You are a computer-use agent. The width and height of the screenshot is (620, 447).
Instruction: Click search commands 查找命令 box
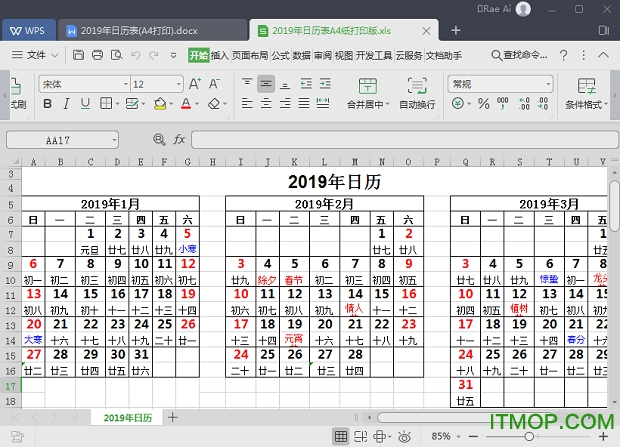click(x=519, y=55)
